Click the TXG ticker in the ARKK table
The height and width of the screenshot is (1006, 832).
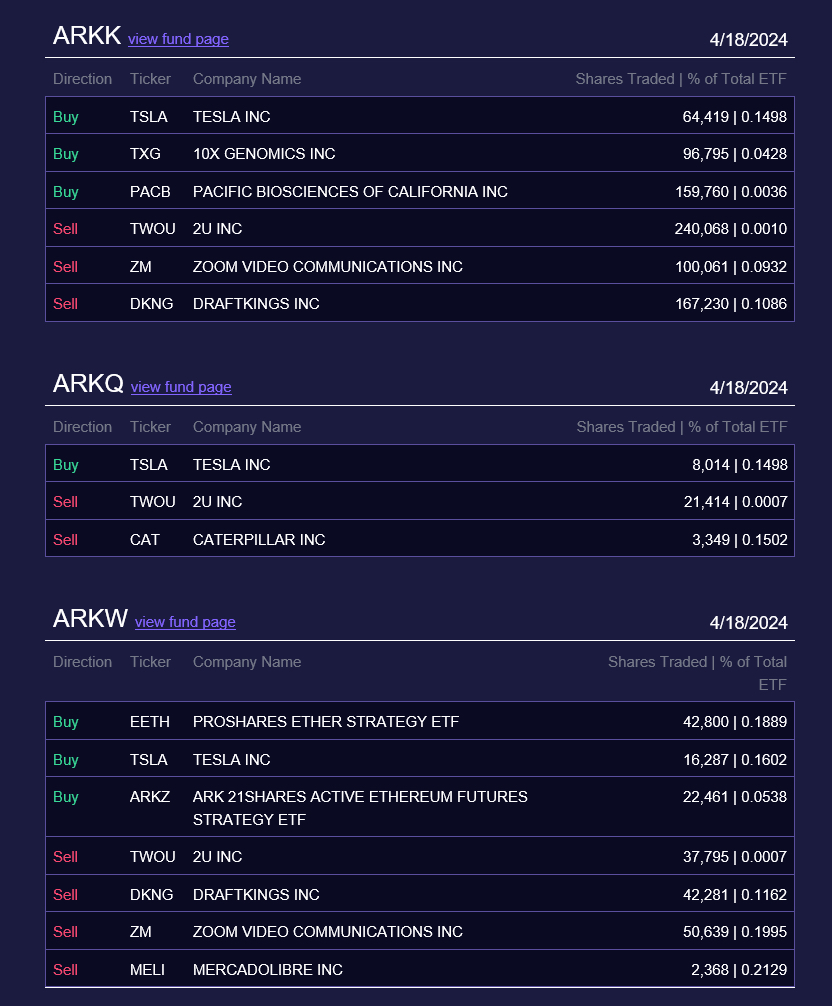coord(145,154)
